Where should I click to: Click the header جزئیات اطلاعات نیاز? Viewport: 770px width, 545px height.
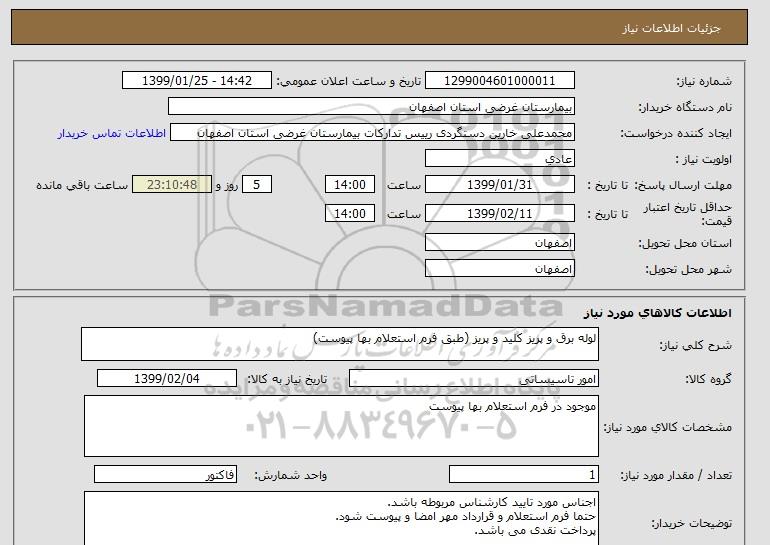[x=671, y=28]
